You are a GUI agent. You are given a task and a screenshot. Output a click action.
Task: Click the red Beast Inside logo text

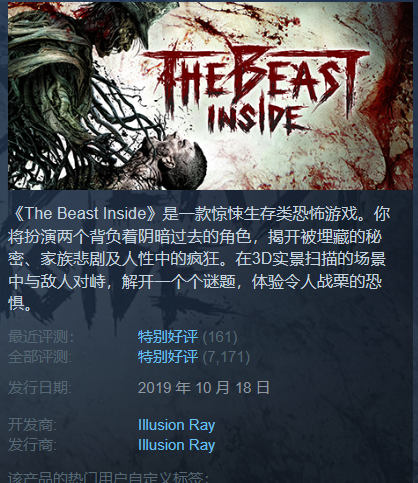point(255,88)
